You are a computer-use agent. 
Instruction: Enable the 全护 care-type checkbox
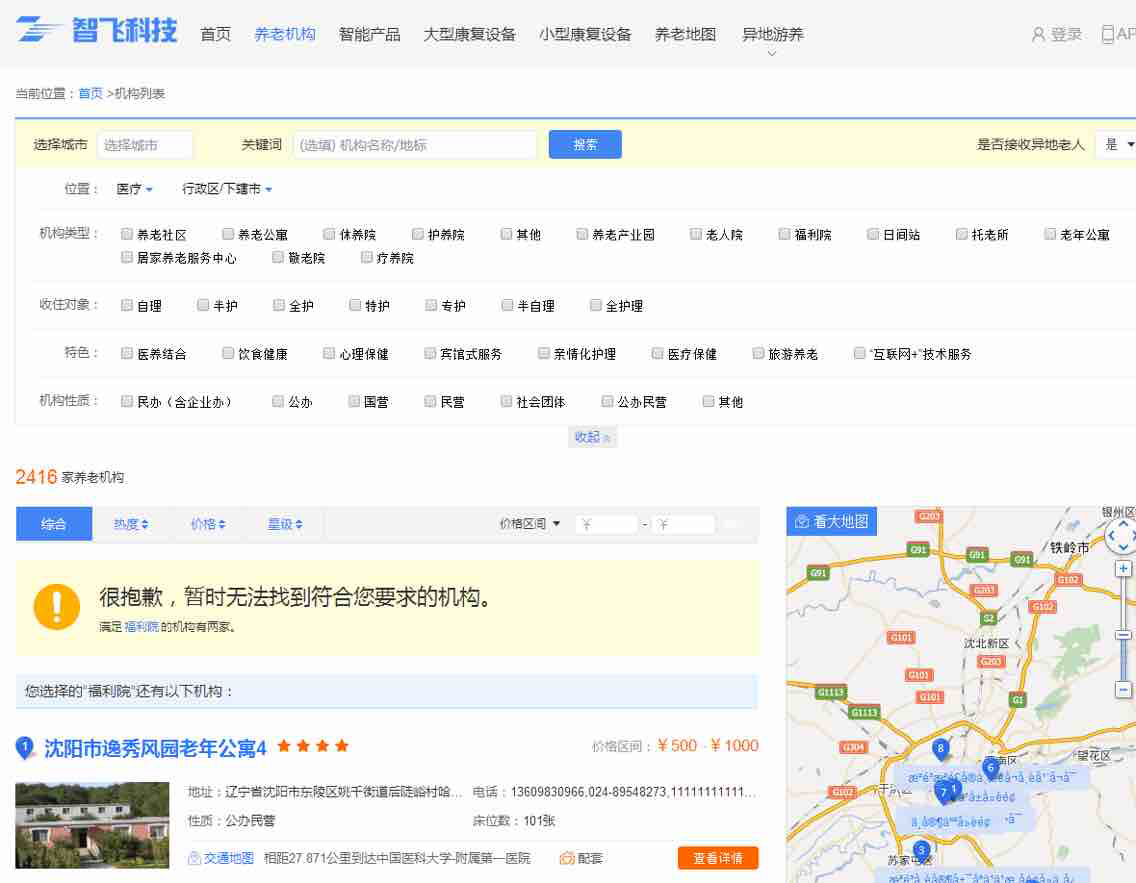[279, 305]
